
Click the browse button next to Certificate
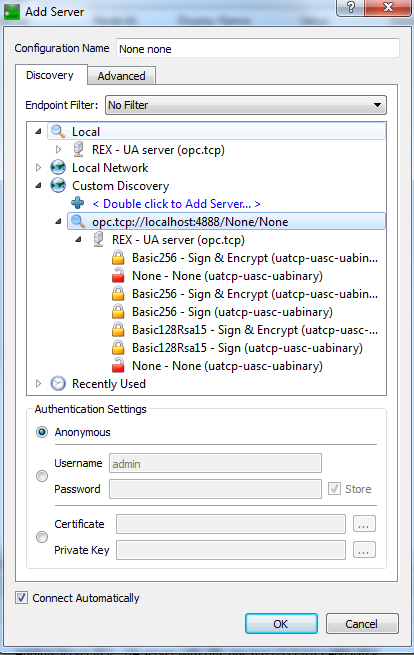coord(364,524)
